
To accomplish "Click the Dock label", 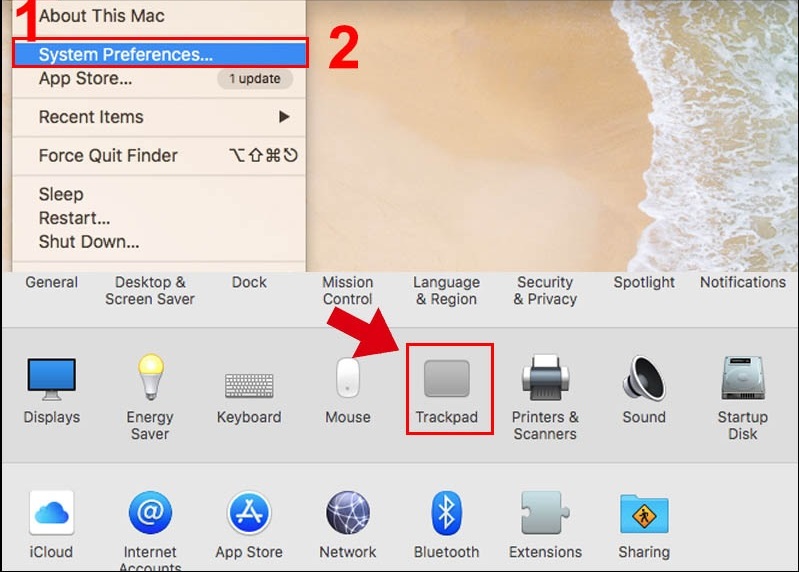I will (x=249, y=282).
